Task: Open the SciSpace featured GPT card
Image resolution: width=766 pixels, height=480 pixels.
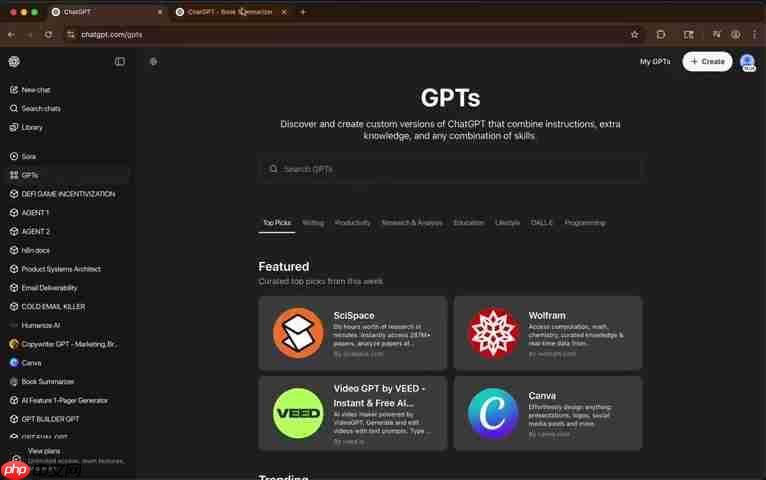Action: coord(353,333)
